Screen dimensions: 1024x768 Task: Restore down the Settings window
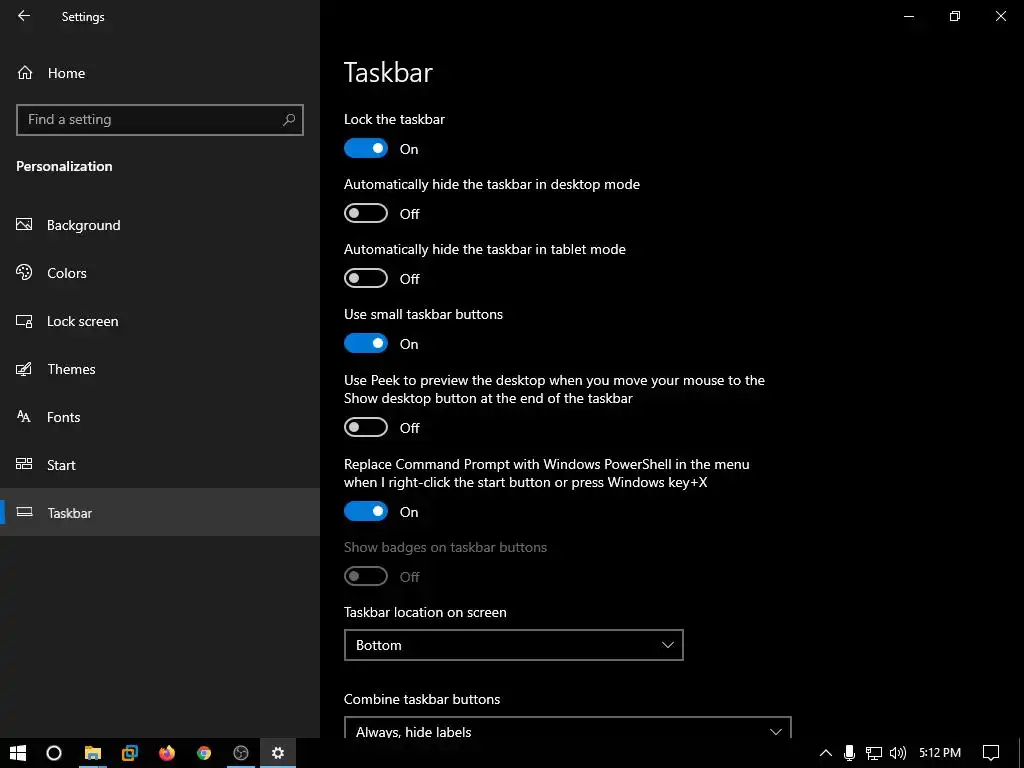point(955,16)
